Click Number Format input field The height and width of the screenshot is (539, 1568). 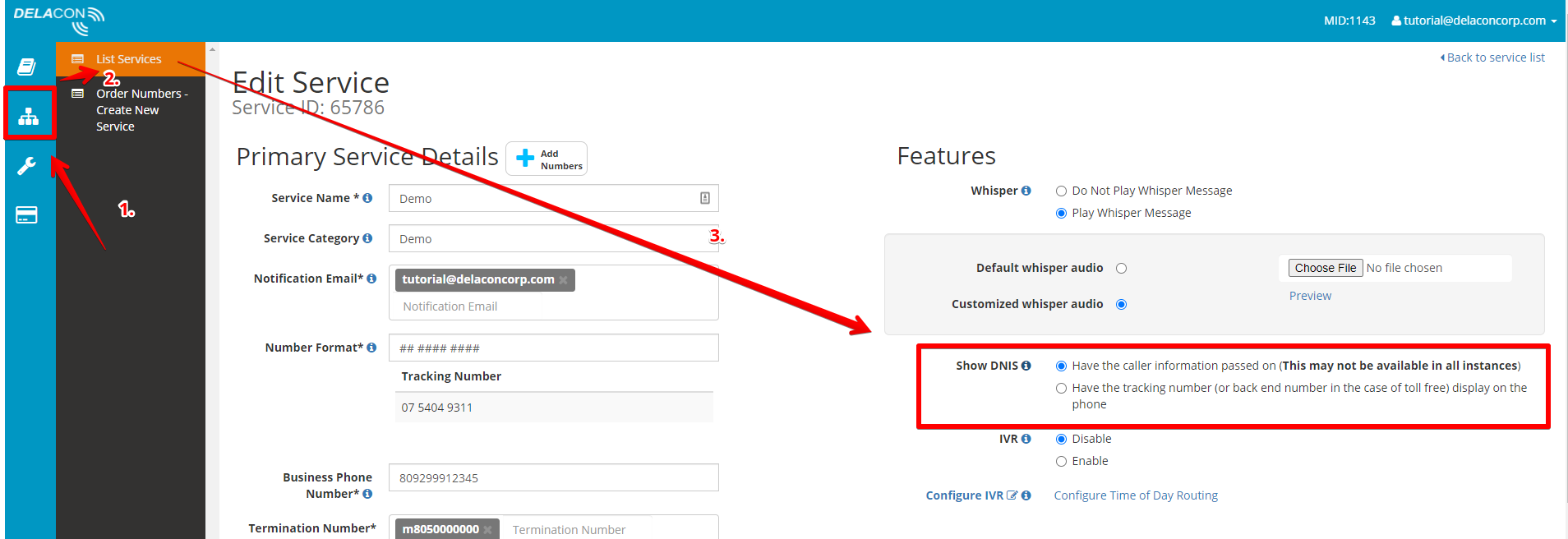coord(554,348)
